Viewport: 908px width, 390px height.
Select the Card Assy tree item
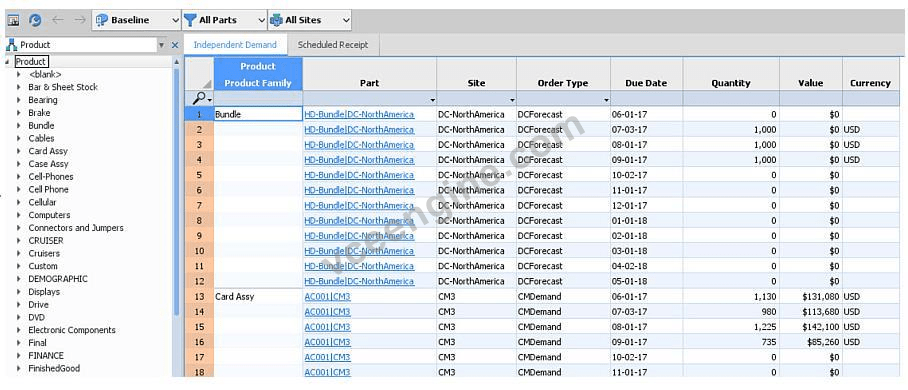click(x=48, y=151)
